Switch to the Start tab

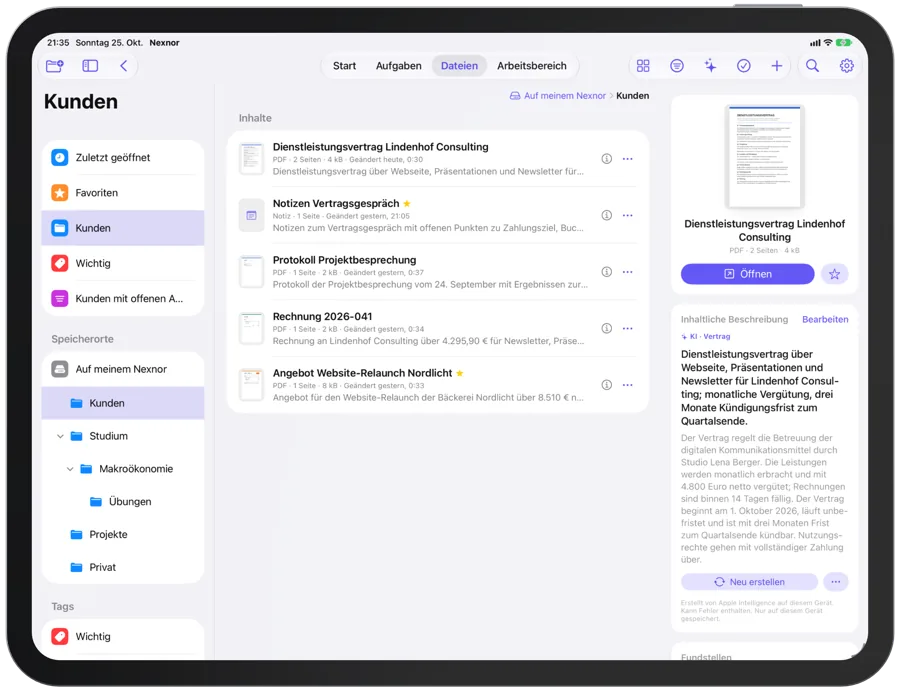point(344,66)
